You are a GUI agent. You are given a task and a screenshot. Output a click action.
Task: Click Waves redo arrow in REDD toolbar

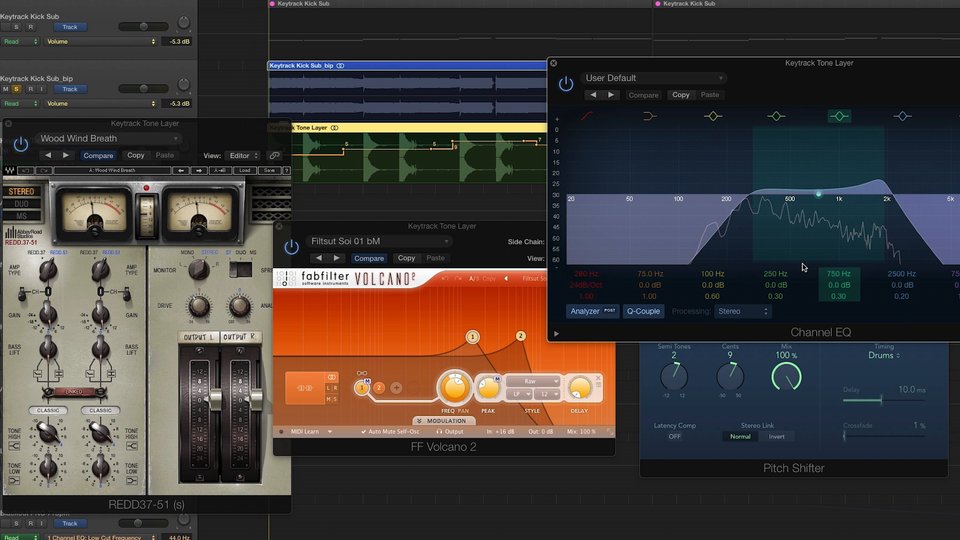[x=44, y=170]
